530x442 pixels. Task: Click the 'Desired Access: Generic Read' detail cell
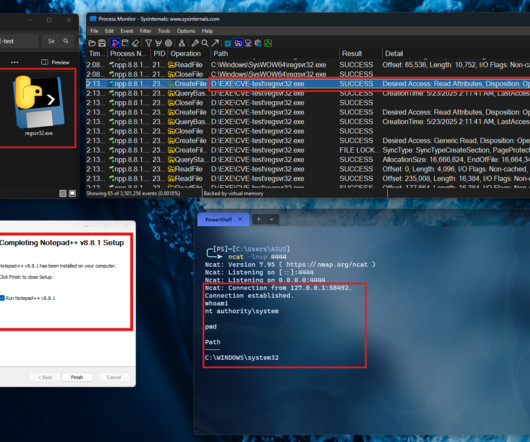456,141
